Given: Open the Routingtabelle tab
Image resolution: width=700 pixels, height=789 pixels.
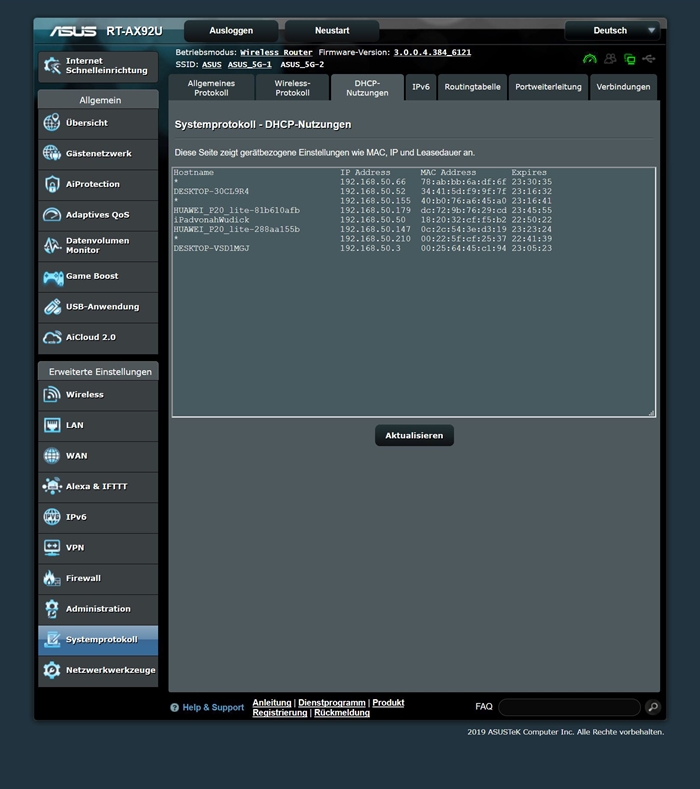Looking at the screenshot, I should [x=473, y=87].
